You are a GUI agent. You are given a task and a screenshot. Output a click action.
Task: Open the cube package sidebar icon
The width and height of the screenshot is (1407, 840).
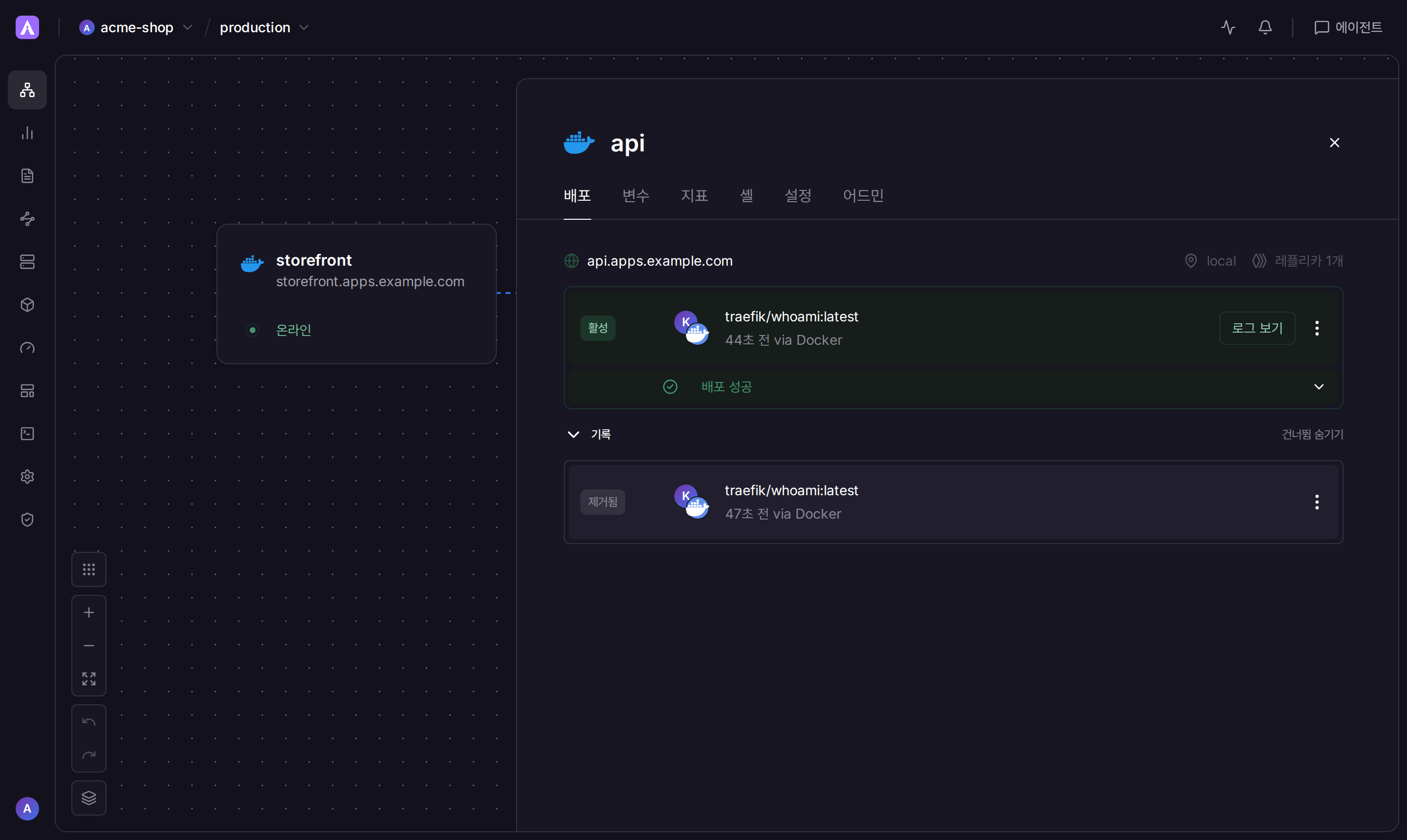tap(27, 305)
